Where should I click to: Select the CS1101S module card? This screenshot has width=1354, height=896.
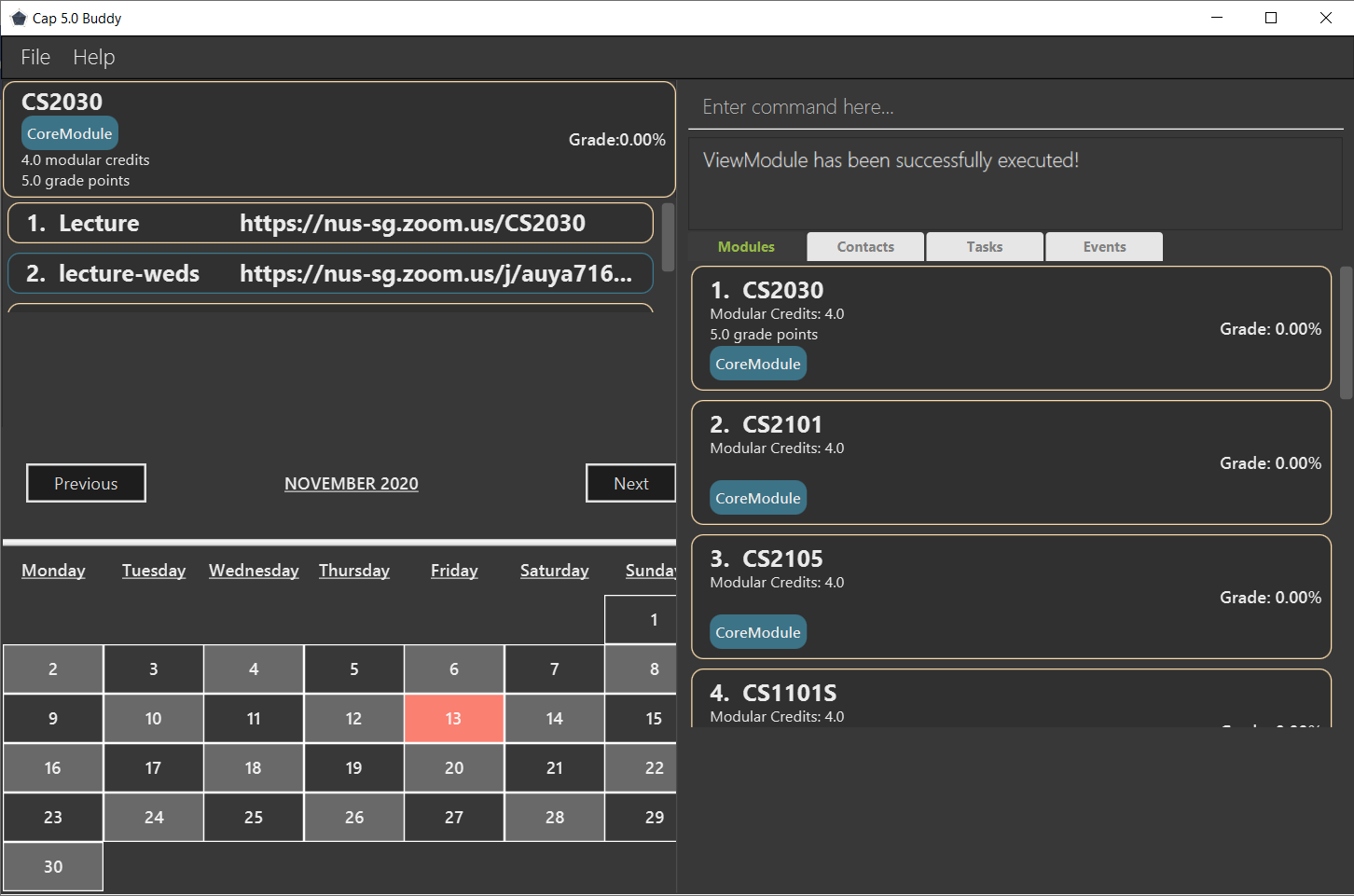pyautogui.click(x=1011, y=698)
